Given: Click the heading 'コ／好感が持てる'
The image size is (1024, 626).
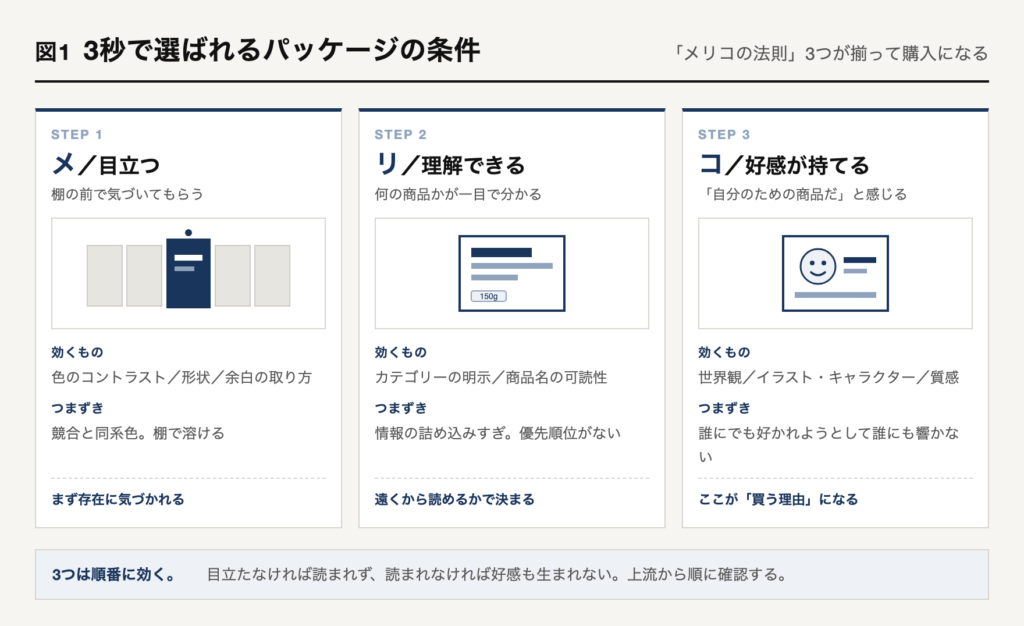Looking at the screenshot, I should tap(784, 164).
